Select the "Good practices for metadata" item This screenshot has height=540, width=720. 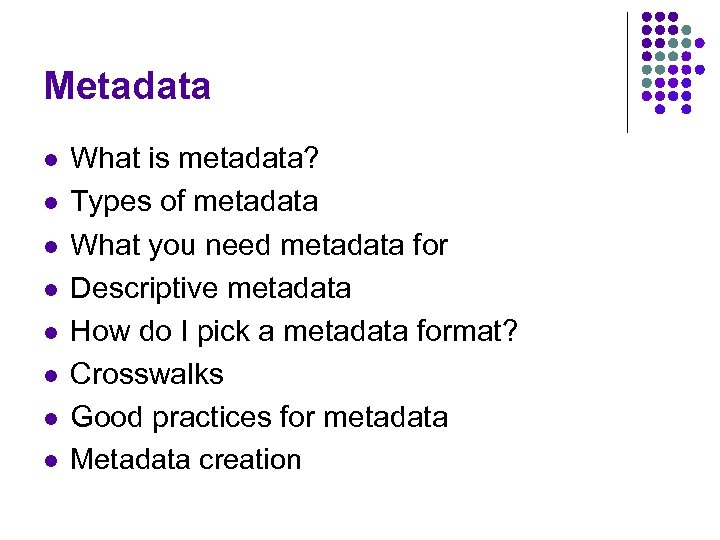(x=259, y=417)
